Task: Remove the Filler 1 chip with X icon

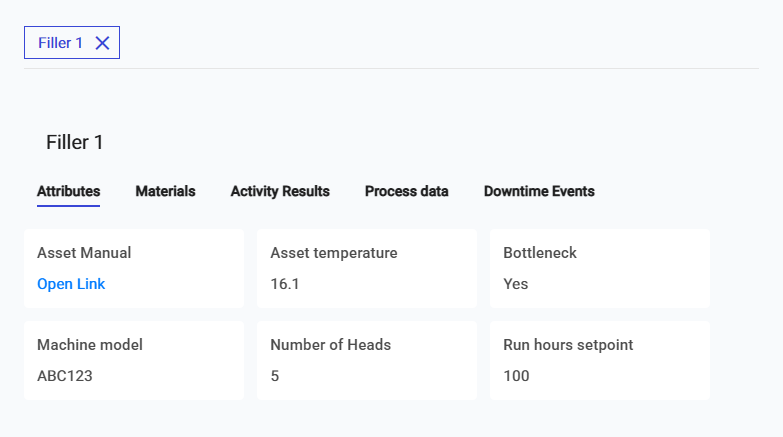Action: [102, 43]
